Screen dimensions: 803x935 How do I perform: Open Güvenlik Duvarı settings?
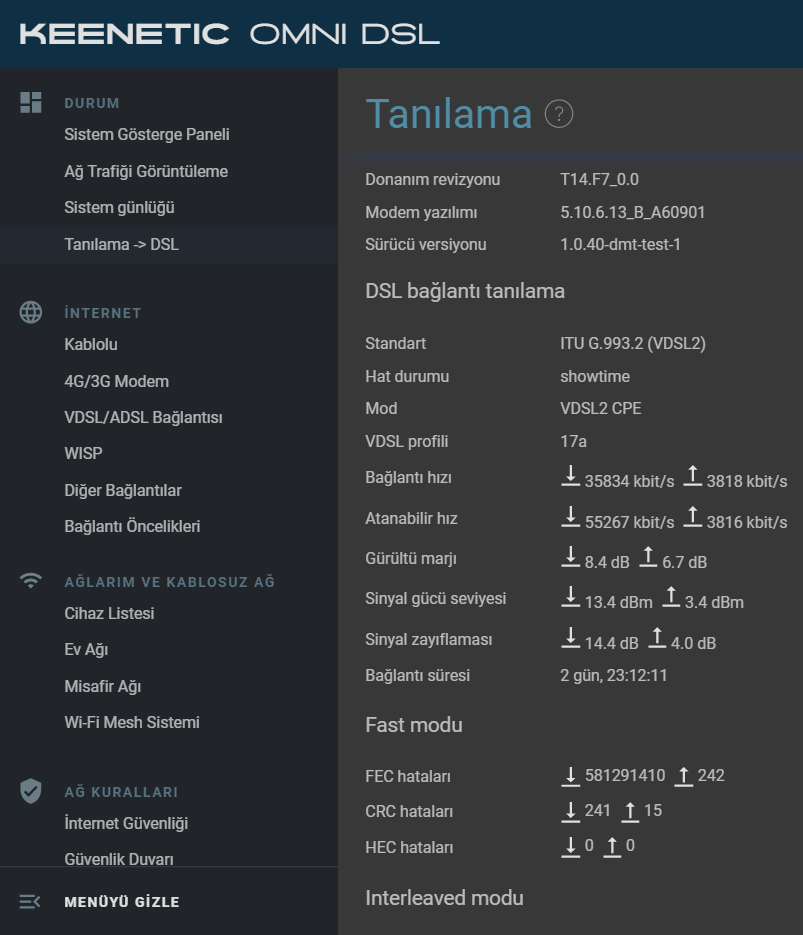(119, 859)
